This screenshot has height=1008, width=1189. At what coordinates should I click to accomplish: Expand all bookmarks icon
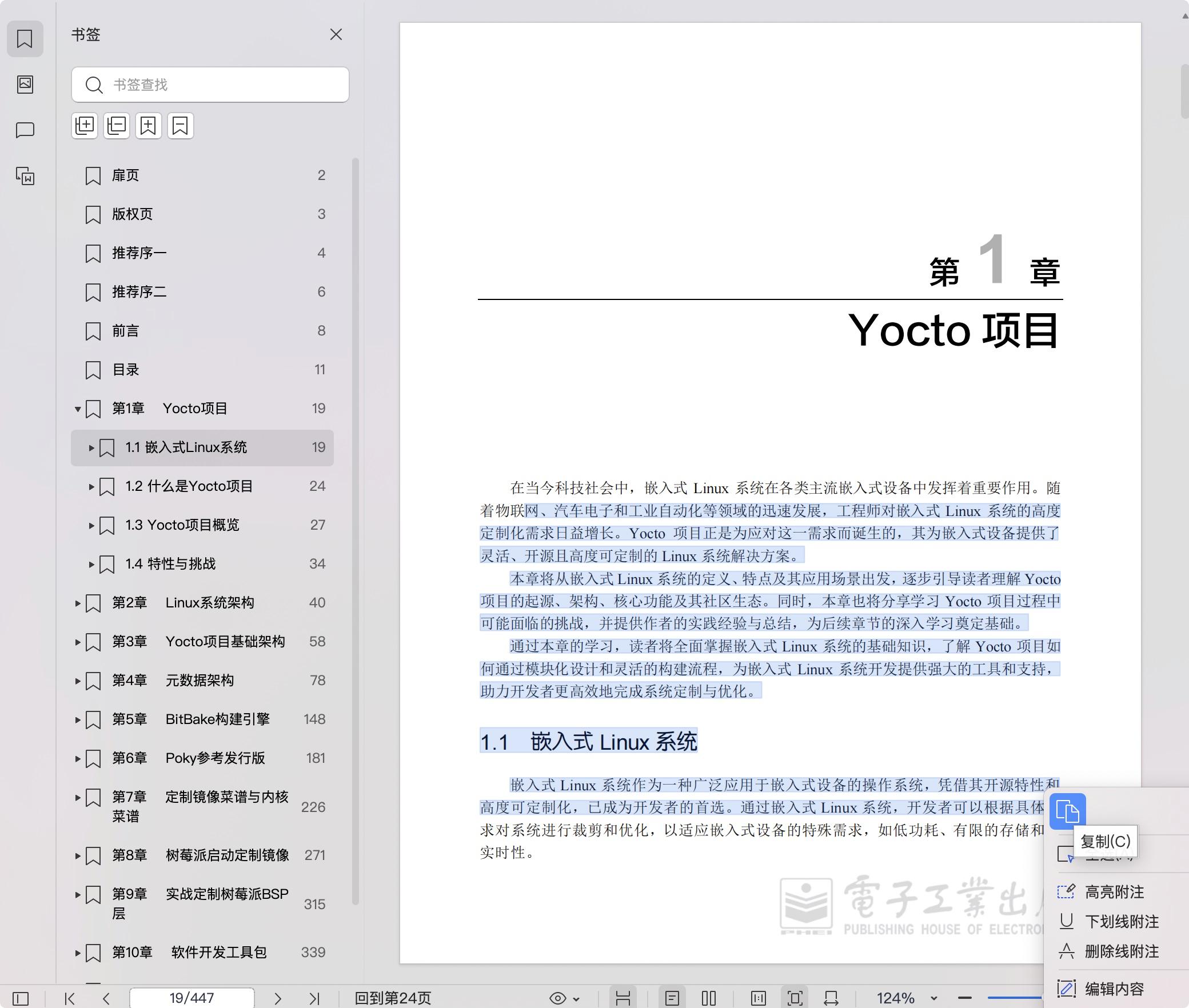85,126
